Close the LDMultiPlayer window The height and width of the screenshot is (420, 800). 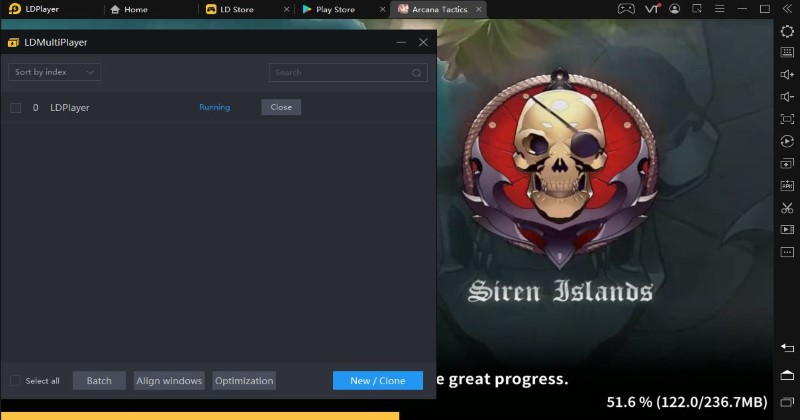pos(423,42)
